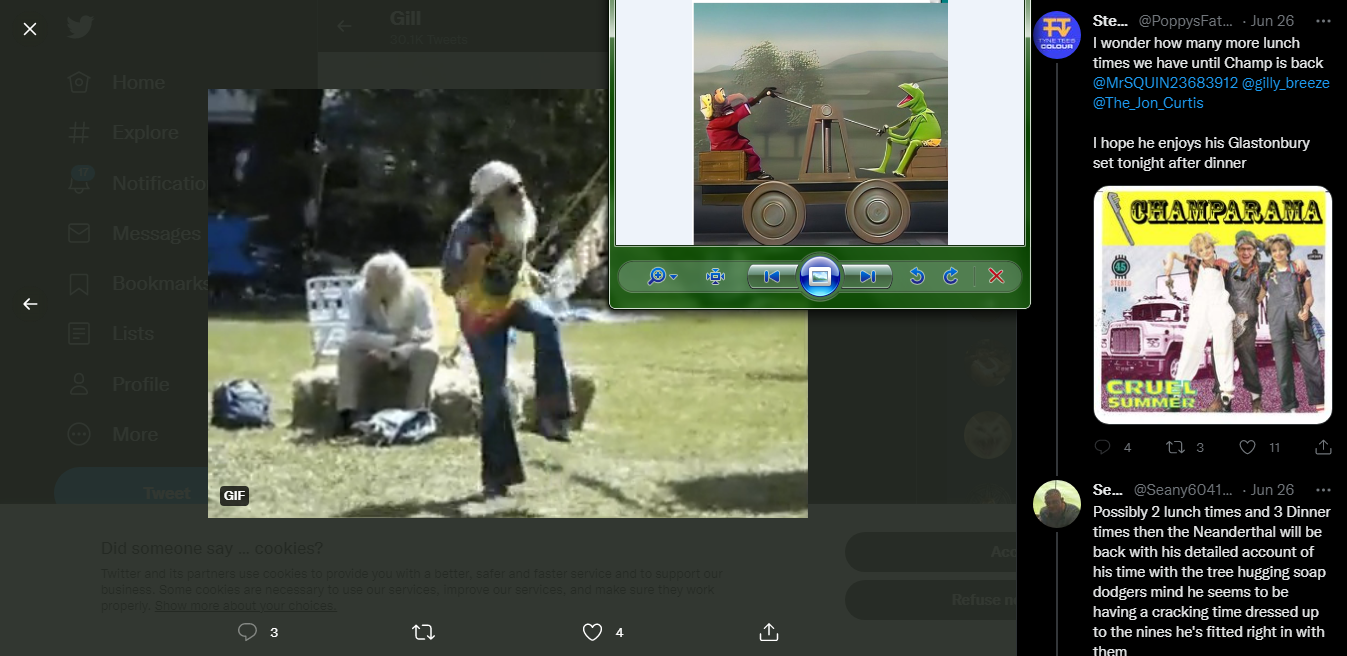Share Ste's Champarama tweet
Viewport: 1347px width, 656px height.
click(x=1323, y=447)
